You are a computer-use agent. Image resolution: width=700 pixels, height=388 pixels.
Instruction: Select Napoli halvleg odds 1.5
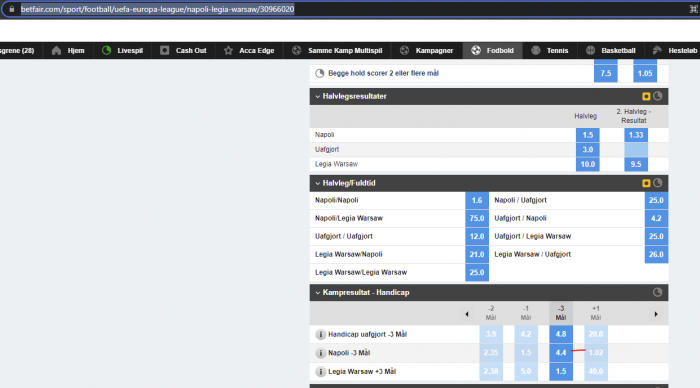click(x=588, y=135)
